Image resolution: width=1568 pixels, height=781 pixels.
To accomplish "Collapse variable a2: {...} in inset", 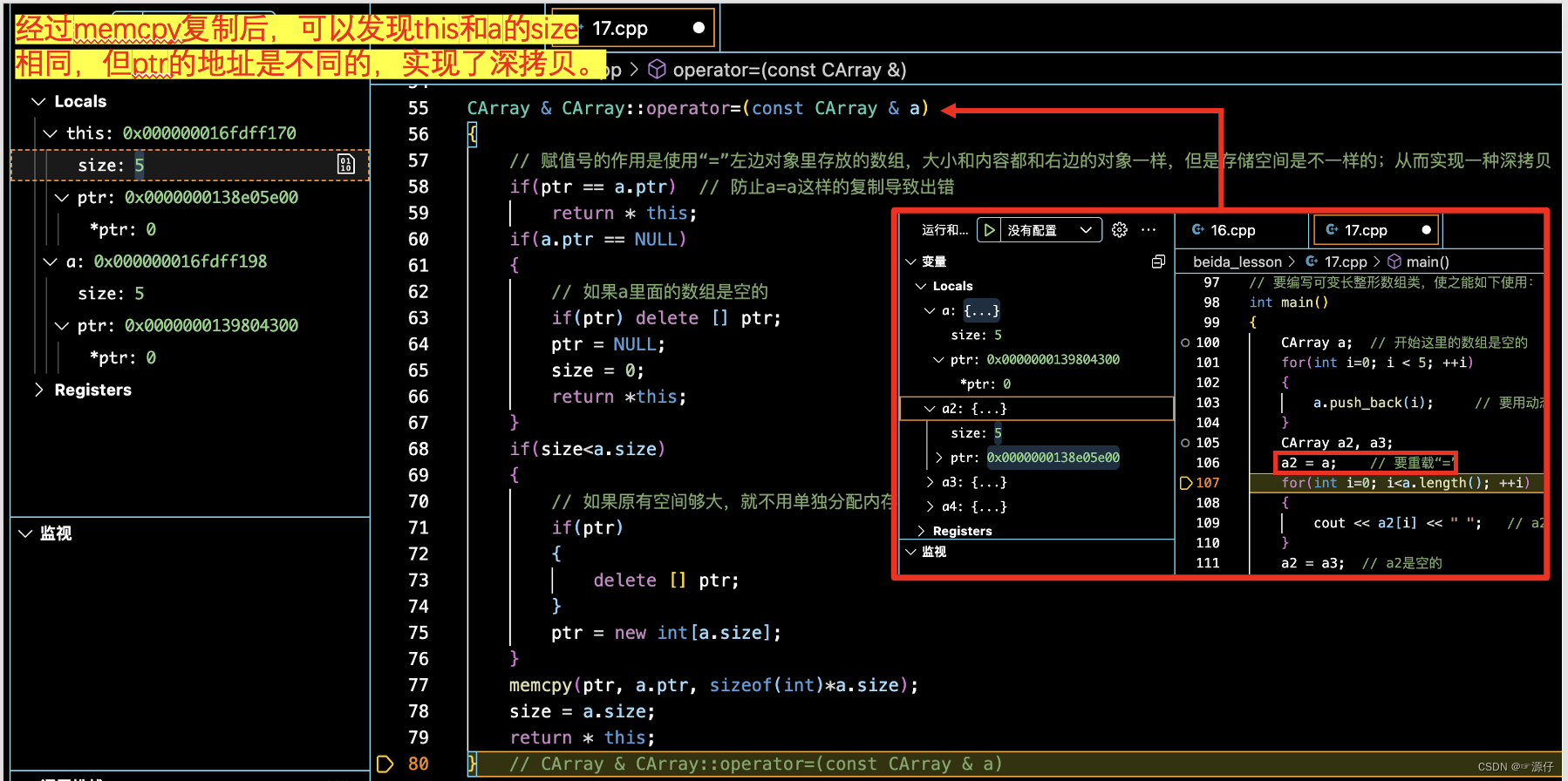I will [930, 408].
